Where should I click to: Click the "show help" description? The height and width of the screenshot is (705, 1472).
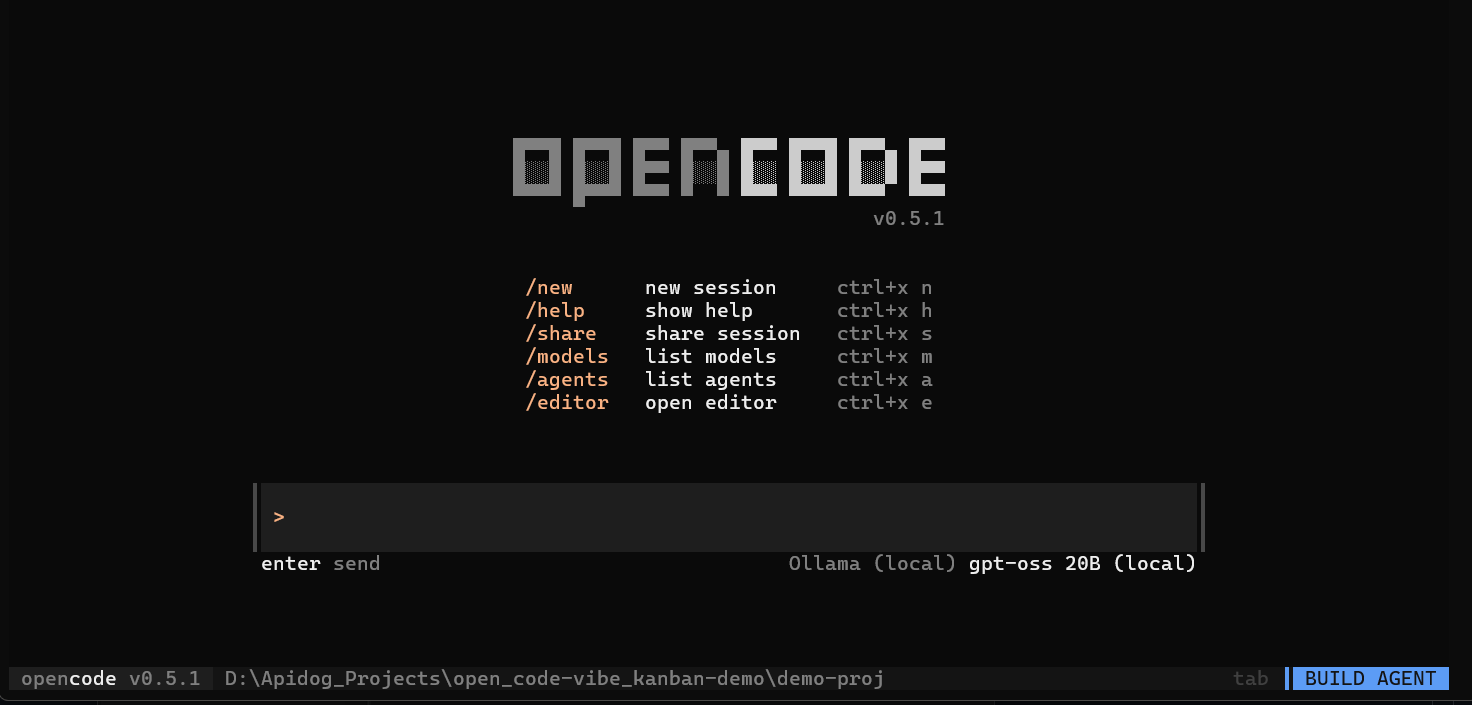coord(699,311)
